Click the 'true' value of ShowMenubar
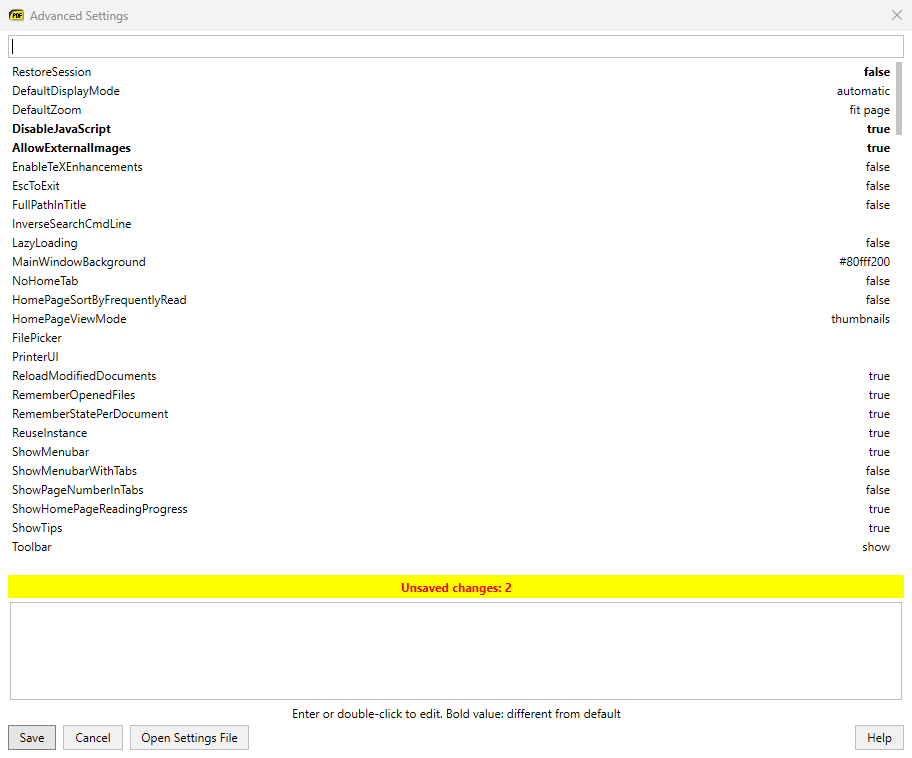 (x=879, y=452)
